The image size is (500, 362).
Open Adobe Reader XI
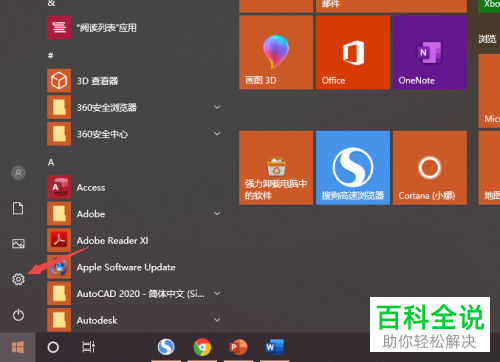(133, 240)
